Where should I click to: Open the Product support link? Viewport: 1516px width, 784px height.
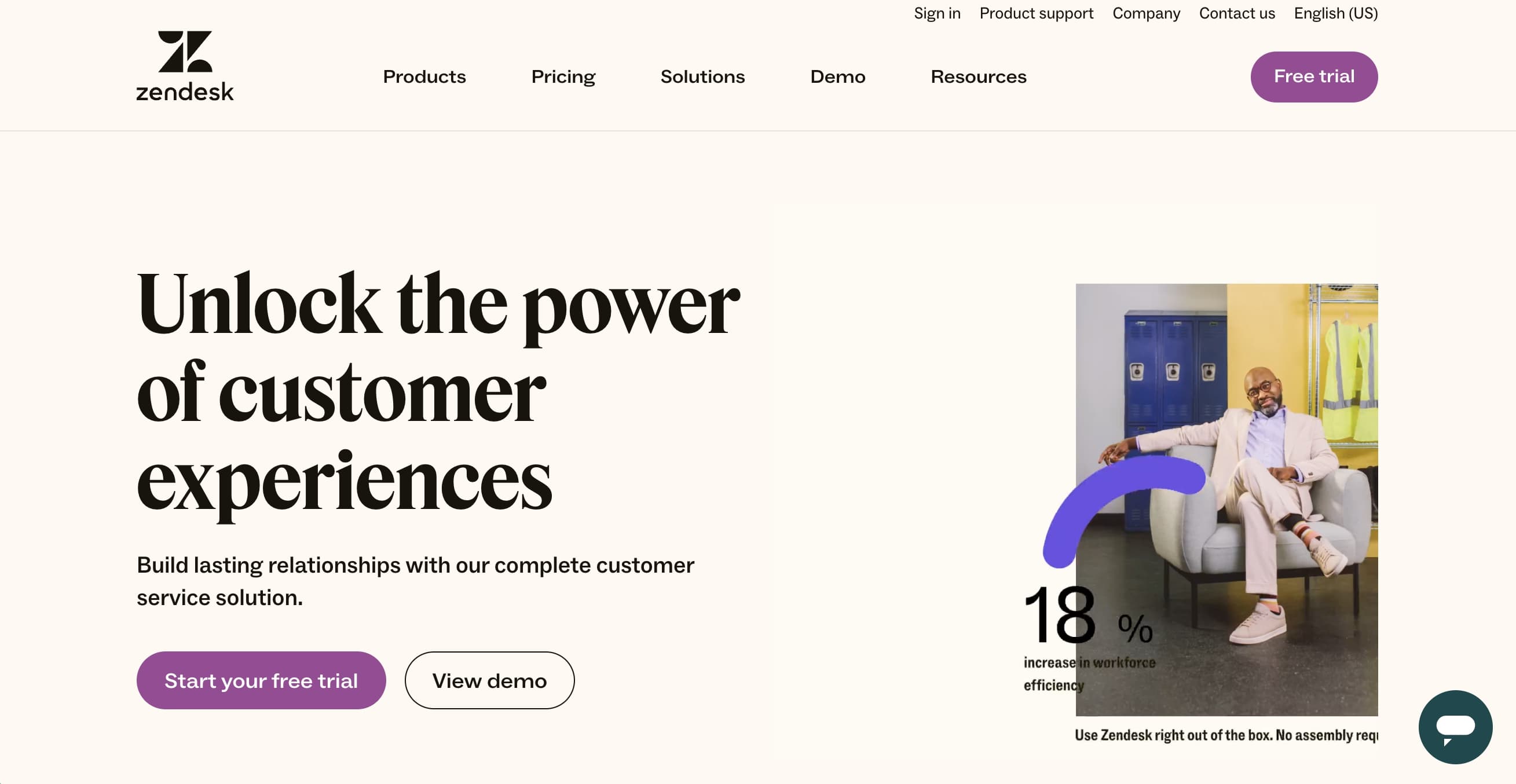(1036, 13)
